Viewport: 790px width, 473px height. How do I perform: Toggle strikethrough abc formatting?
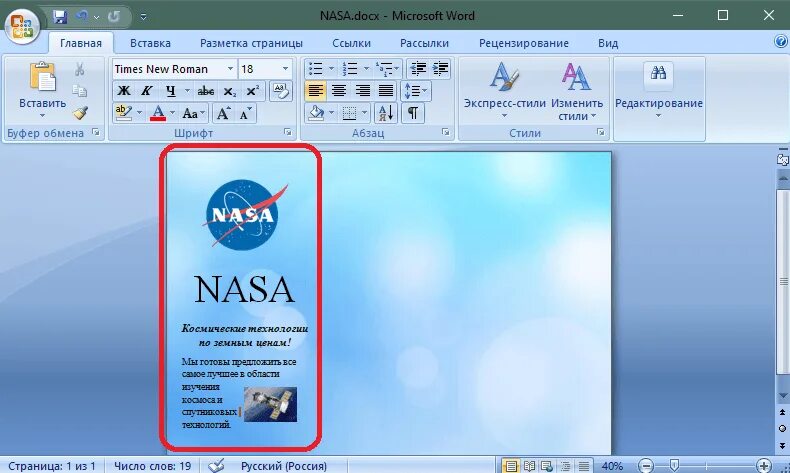206,91
